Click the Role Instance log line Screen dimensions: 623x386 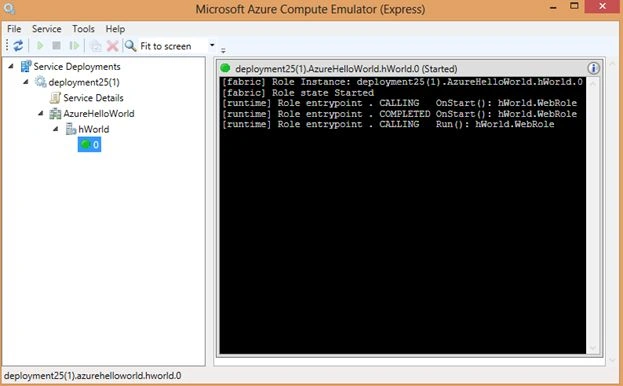point(402,82)
